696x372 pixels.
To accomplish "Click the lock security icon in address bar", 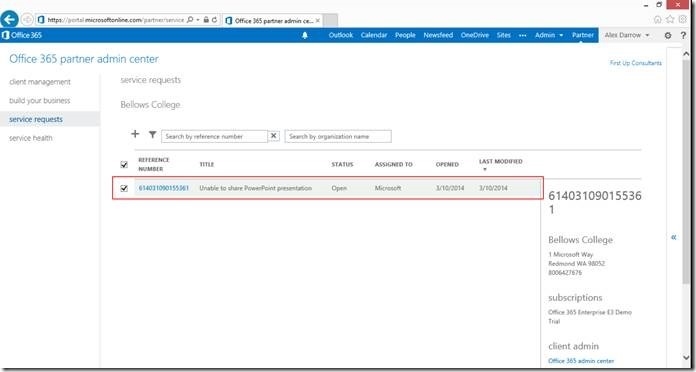I will [206, 20].
